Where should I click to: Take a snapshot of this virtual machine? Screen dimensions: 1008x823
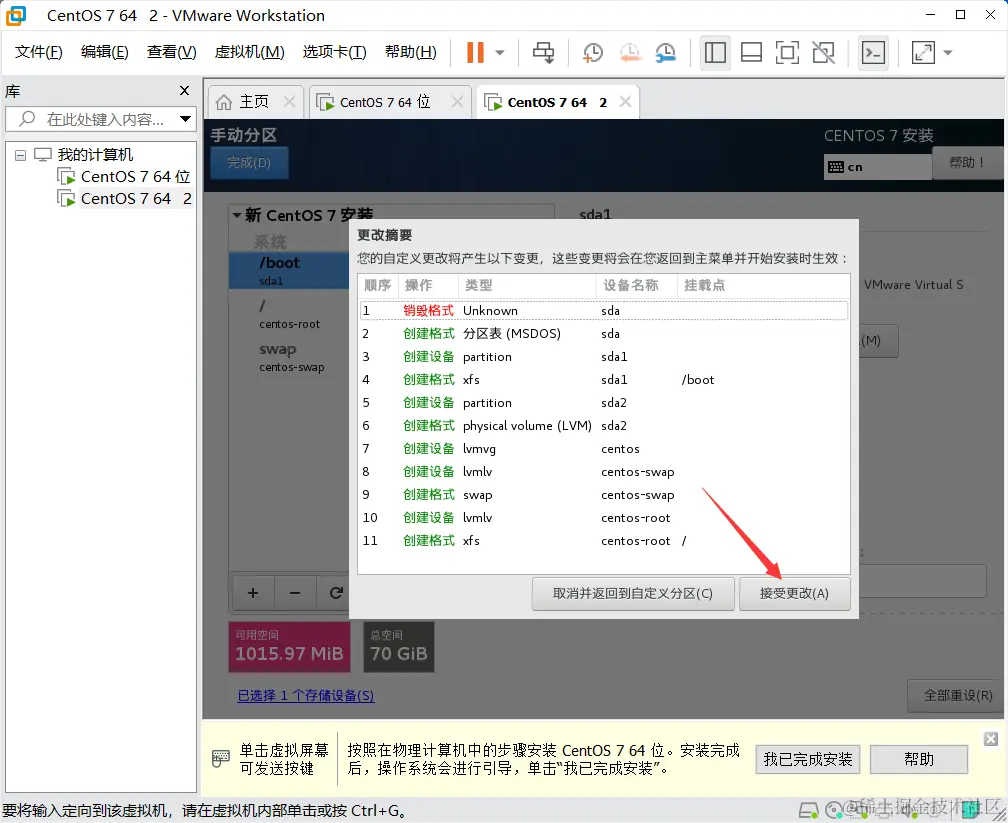click(592, 52)
